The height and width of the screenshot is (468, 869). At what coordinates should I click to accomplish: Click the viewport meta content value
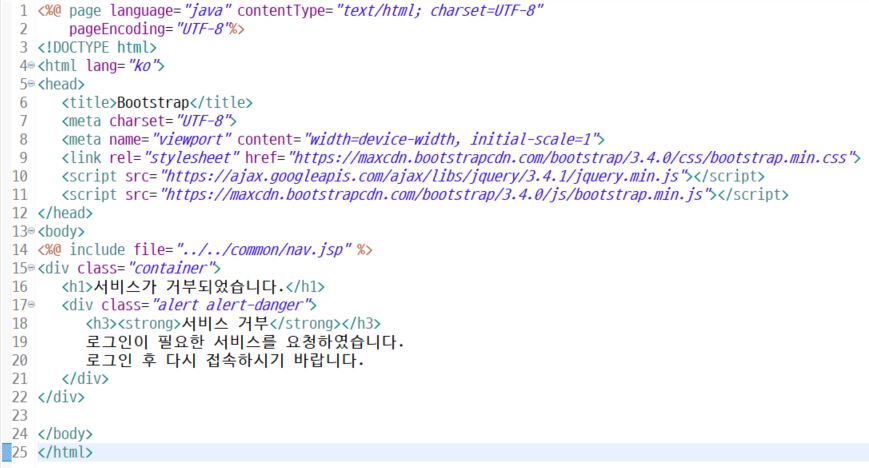click(x=451, y=139)
